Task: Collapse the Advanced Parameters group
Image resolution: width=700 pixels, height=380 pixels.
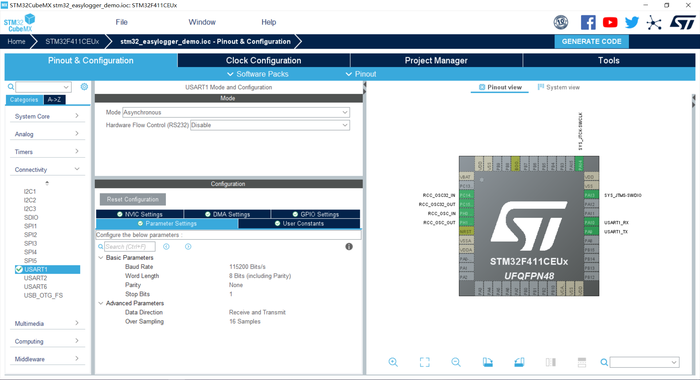Action: tap(100, 303)
